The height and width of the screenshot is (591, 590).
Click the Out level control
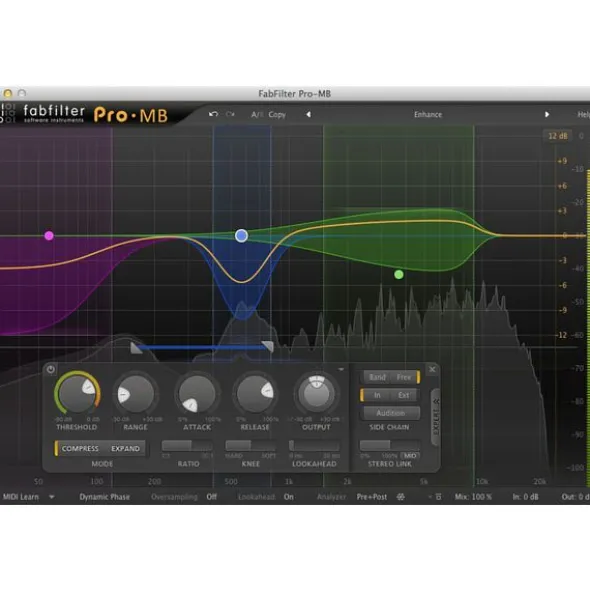coord(575,497)
